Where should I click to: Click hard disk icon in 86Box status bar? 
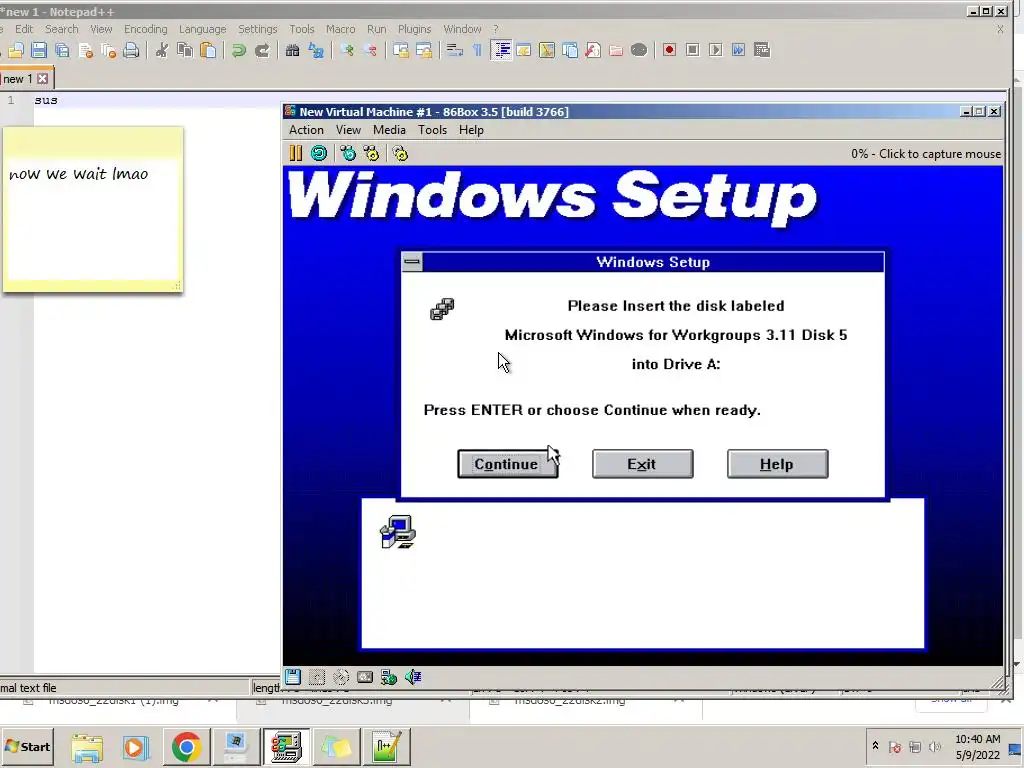(364, 677)
